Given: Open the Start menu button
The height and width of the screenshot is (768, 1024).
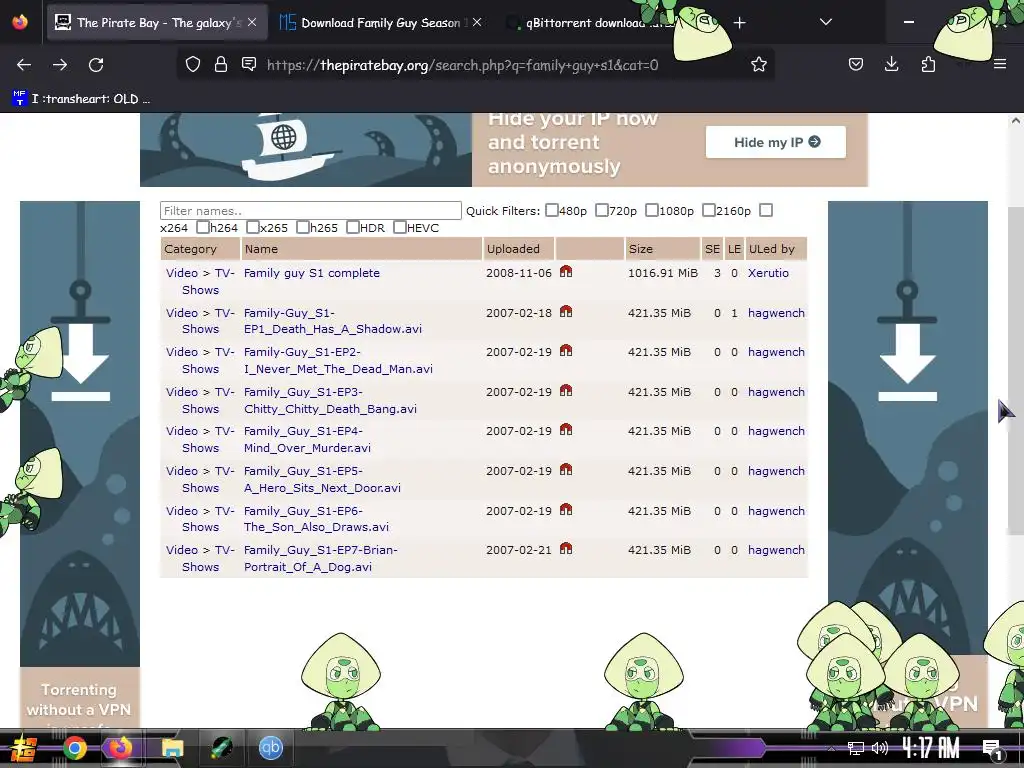Looking at the screenshot, I should [x=24, y=748].
